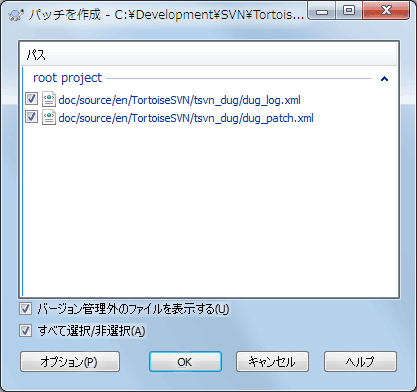Image resolution: width=417 pixels, height=392 pixels.
Task: Open the オプション(P) options button
Action: [70, 362]
